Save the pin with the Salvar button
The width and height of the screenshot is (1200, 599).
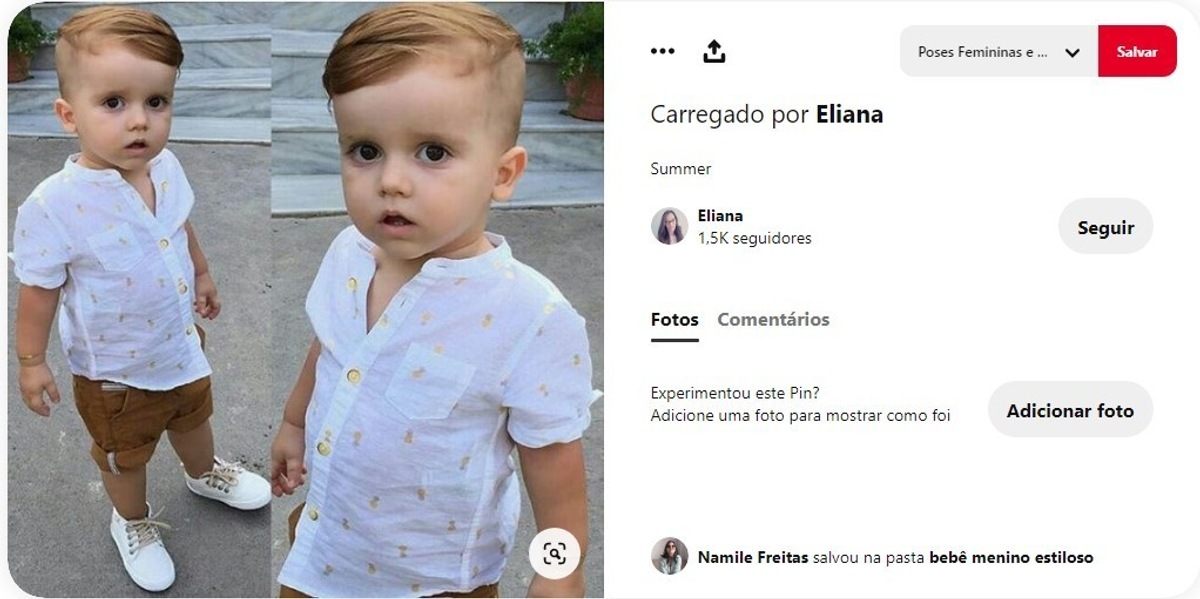point(1137,51)
